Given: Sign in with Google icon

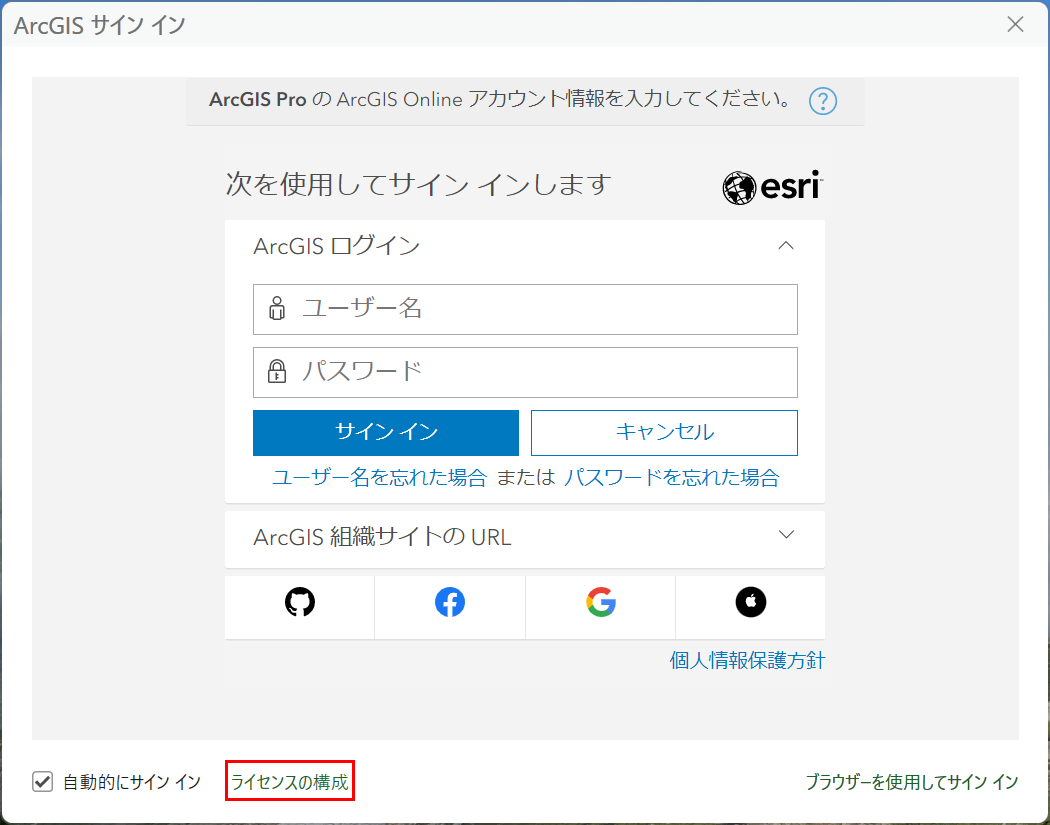Looking at the screenshot, I should tap(601, 602).
